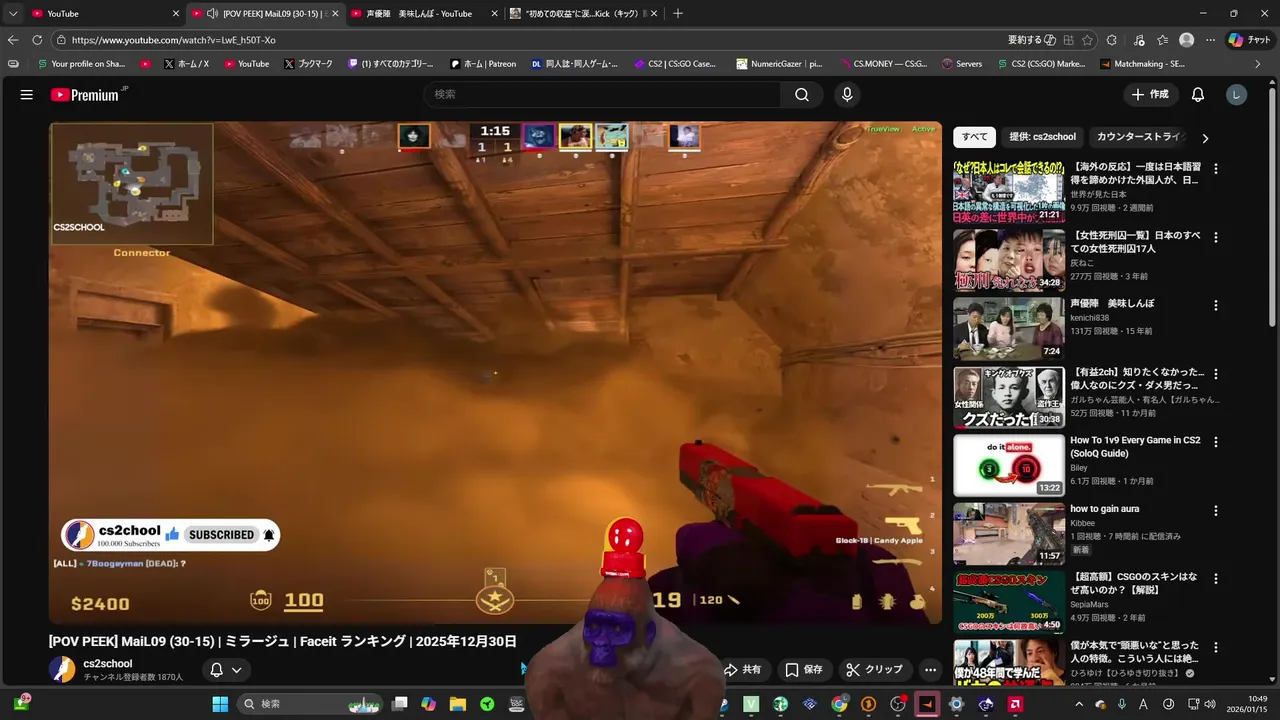Click the taskbar 検索 search box

[x=311, y=704]
